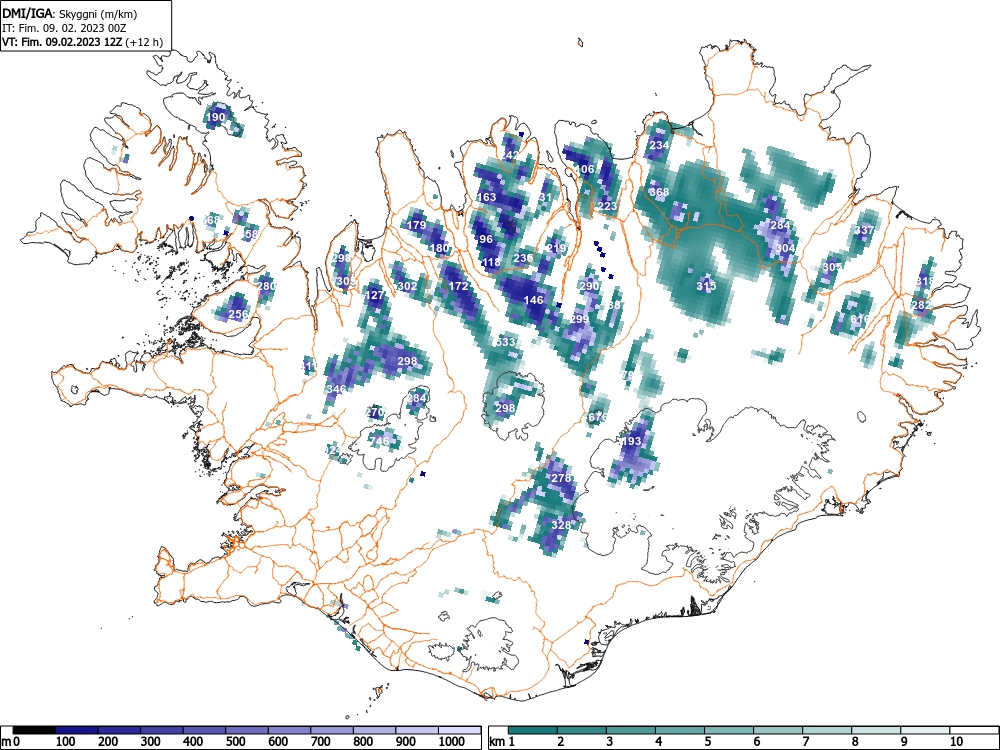Click the visibility value 346 on the map
This screenshot has width=1000, height=750.
pos(337,389)
